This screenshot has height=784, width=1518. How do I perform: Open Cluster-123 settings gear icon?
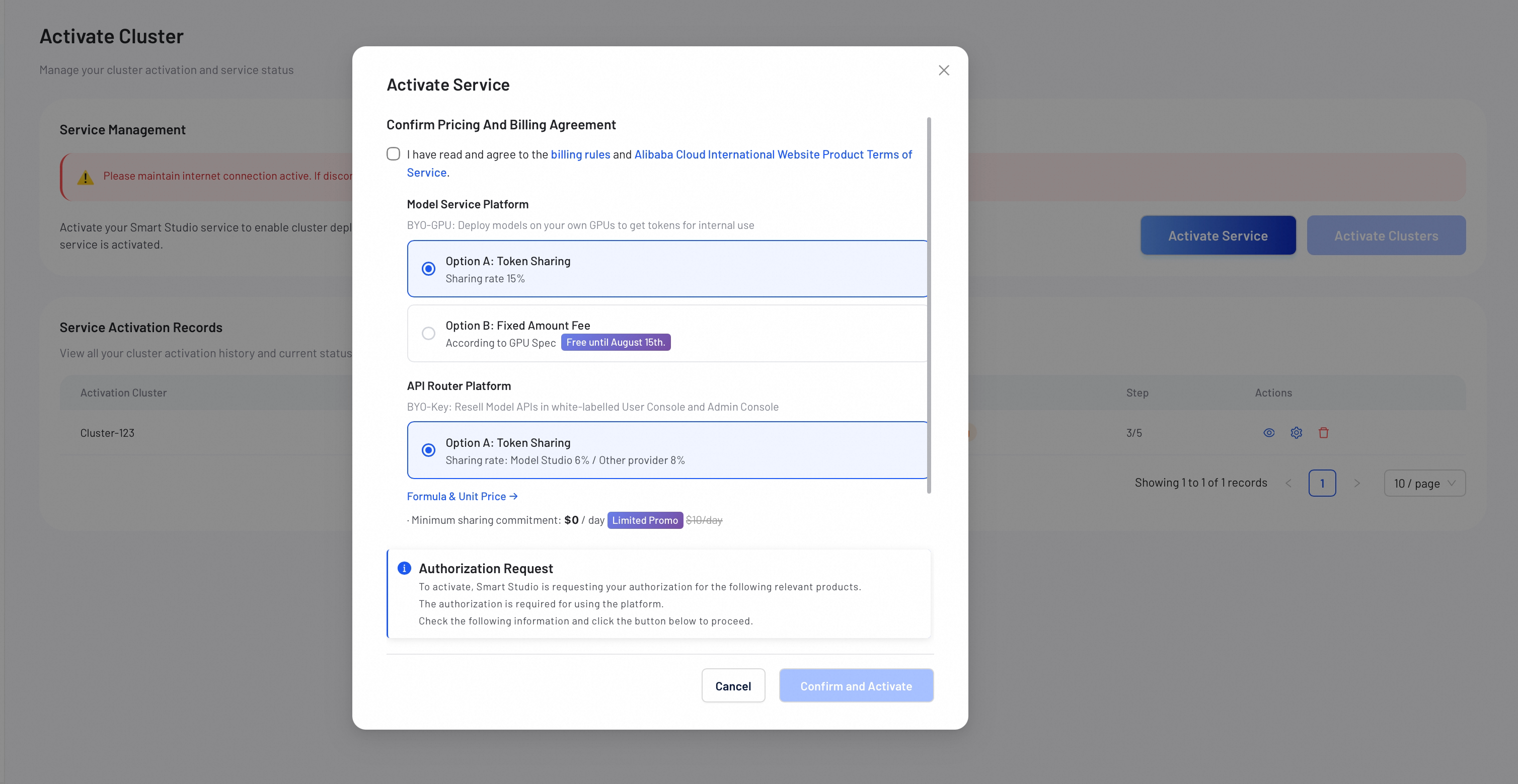pos(1296,433)
